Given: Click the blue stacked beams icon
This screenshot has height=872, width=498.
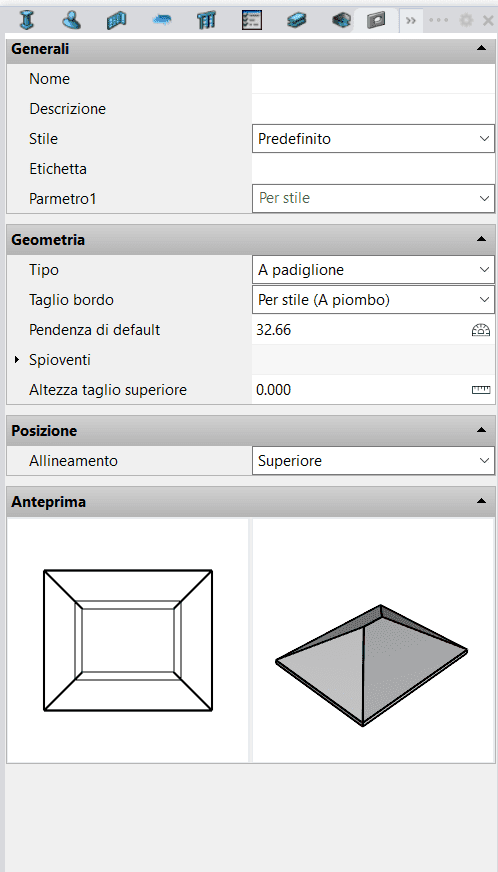Looking at the screenshot, I should [x=297, y=21].
